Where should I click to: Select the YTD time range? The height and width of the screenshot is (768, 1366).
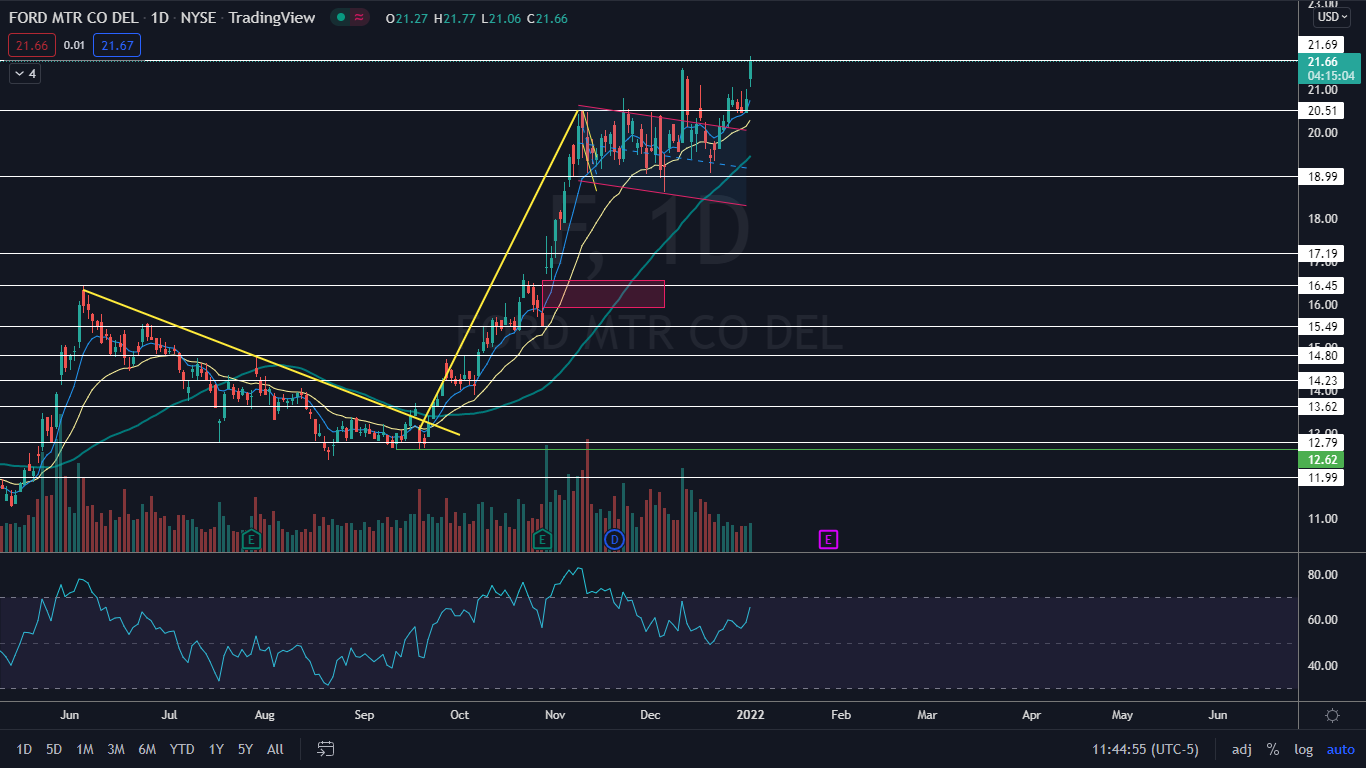coord(182,749)
